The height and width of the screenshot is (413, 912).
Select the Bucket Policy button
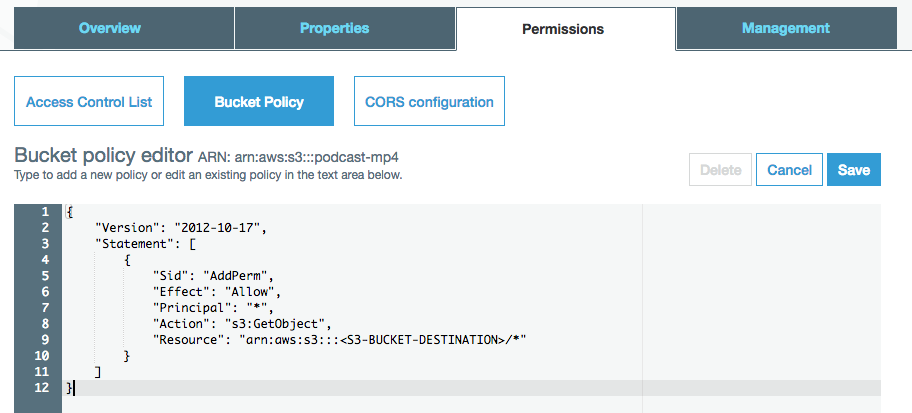coord(259,102)
